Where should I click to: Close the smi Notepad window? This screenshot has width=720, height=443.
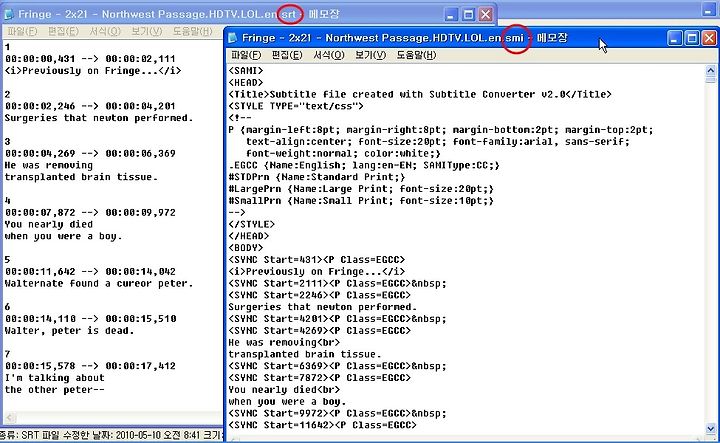coord(709,38)
